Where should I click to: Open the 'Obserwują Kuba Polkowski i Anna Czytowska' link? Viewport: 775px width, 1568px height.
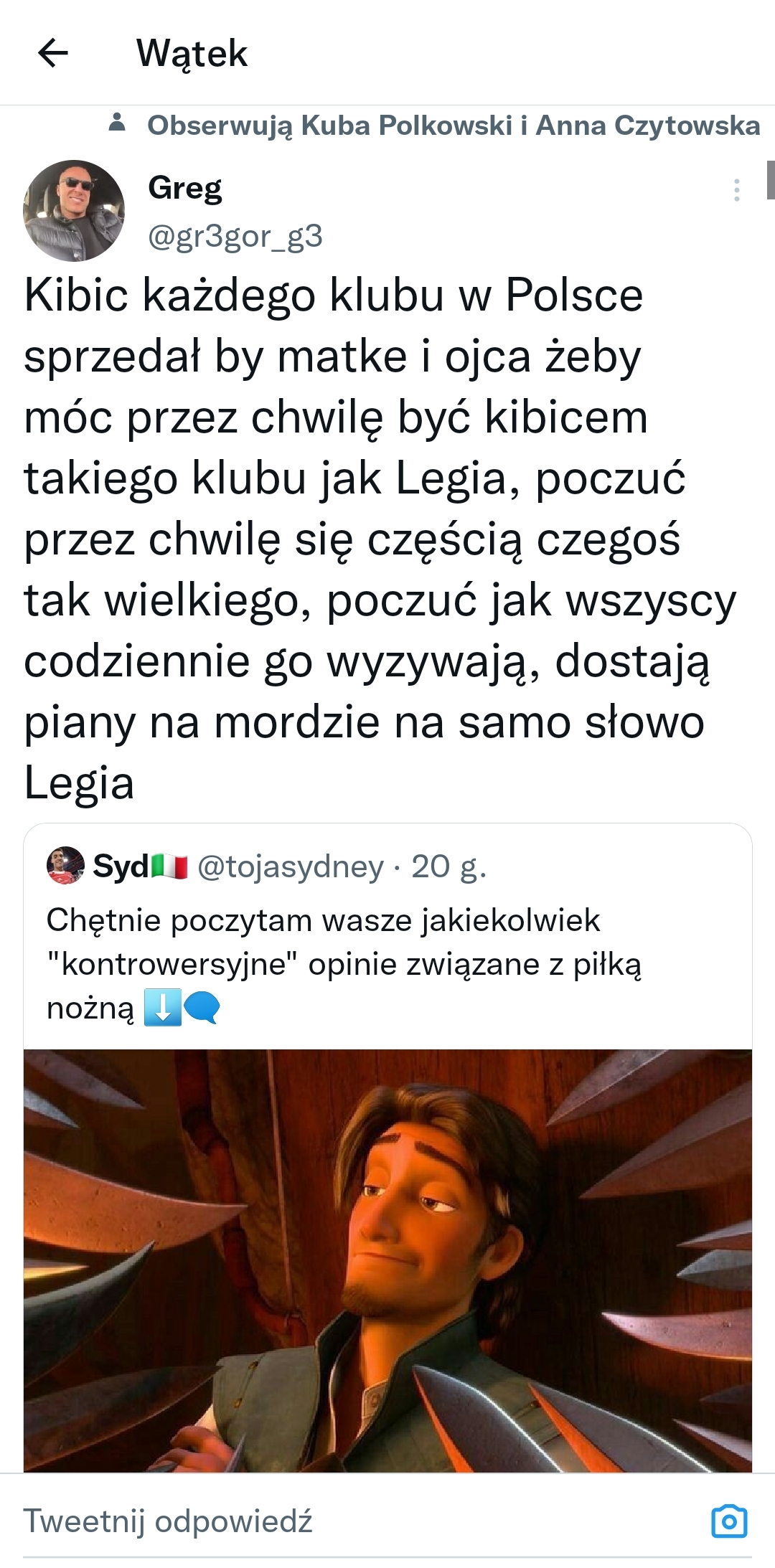point(453,126)
